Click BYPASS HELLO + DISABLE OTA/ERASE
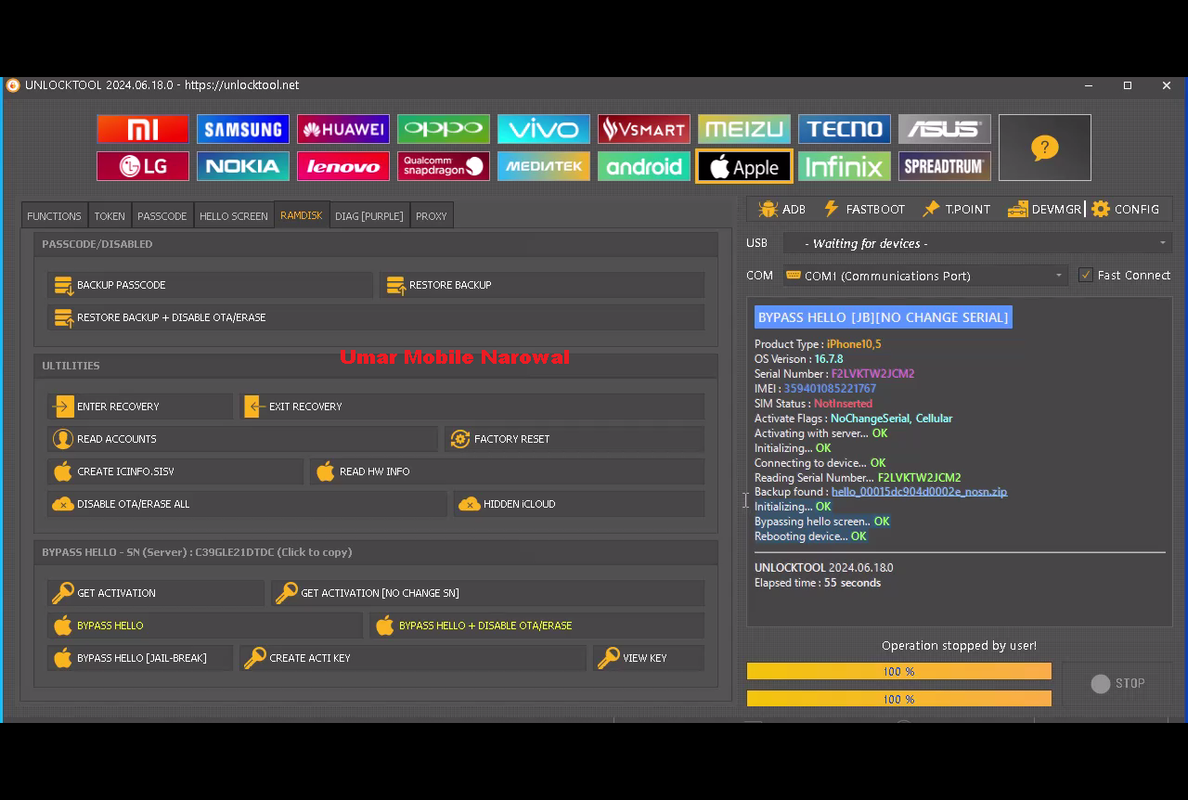 click(537, 626)
